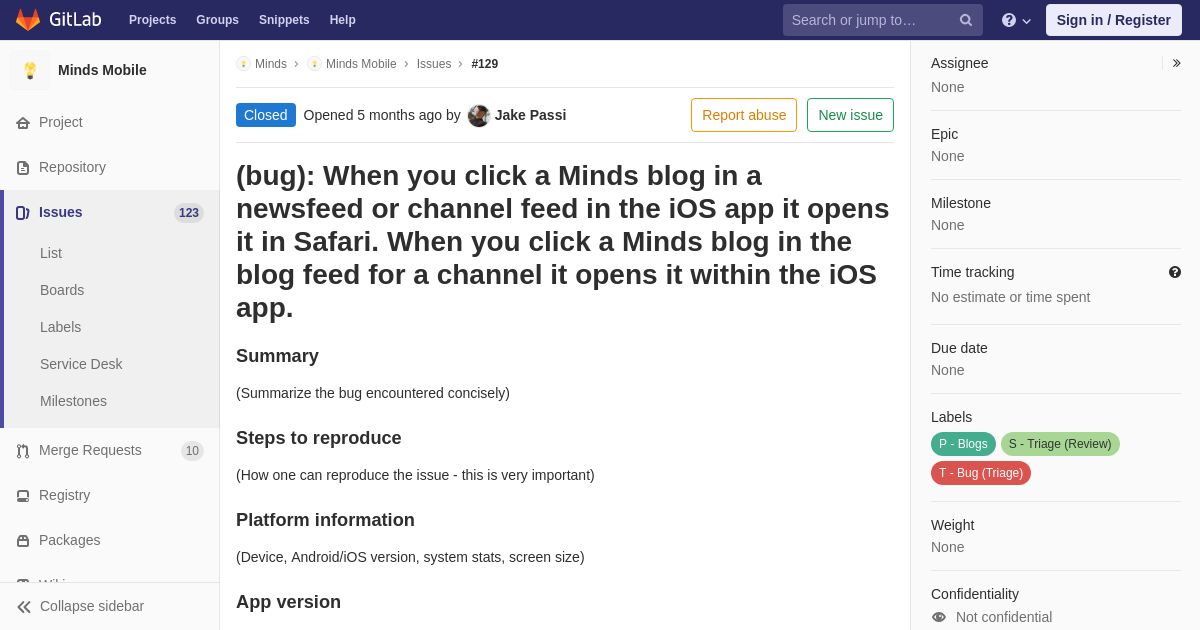The image size is (1200, 630).
Task: Open the help question-mark dropdown
Action: (1016, 20)
